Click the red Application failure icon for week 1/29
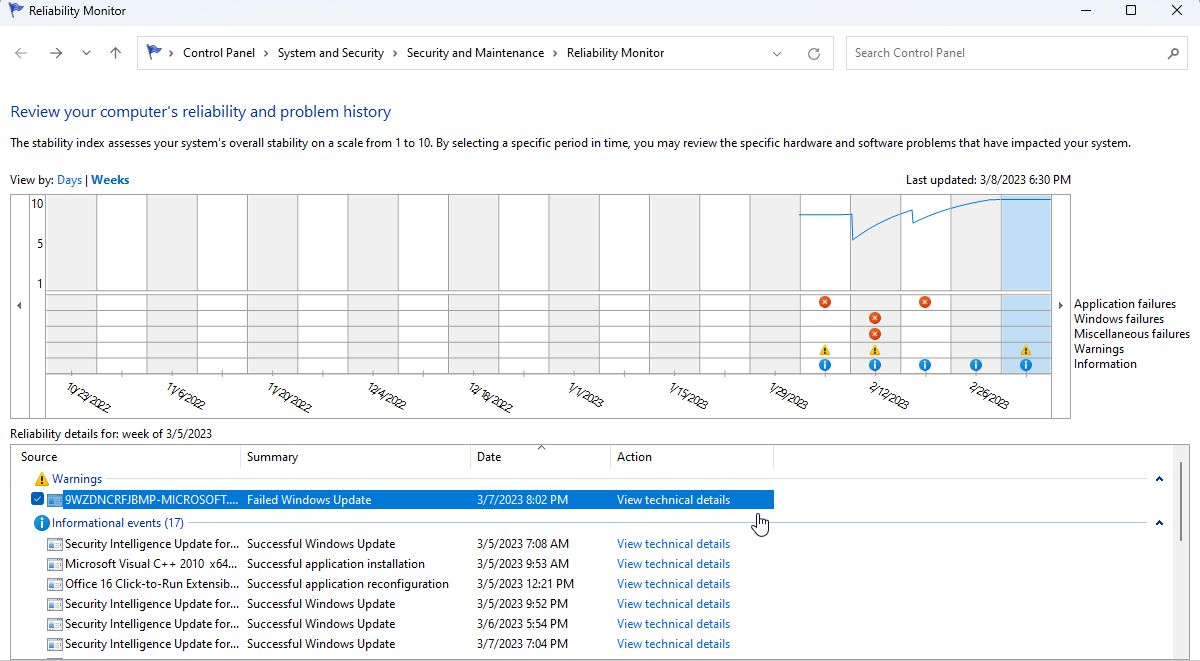1200x661 pixels. 825,302
